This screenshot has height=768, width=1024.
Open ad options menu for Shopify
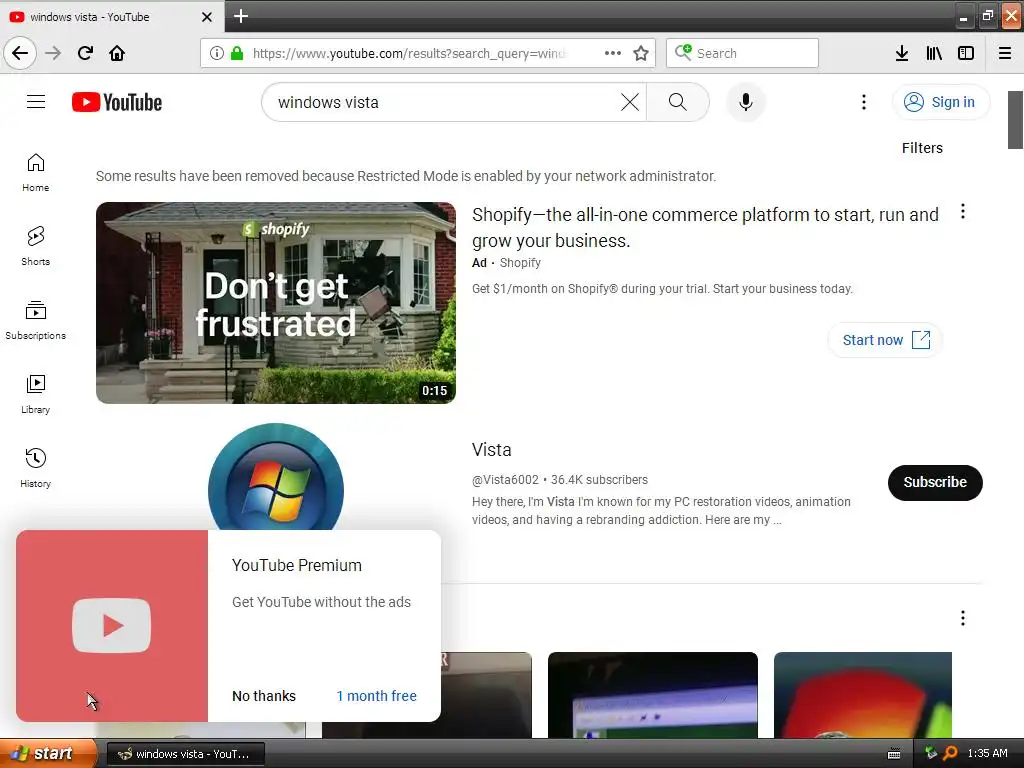click(962, 212)
